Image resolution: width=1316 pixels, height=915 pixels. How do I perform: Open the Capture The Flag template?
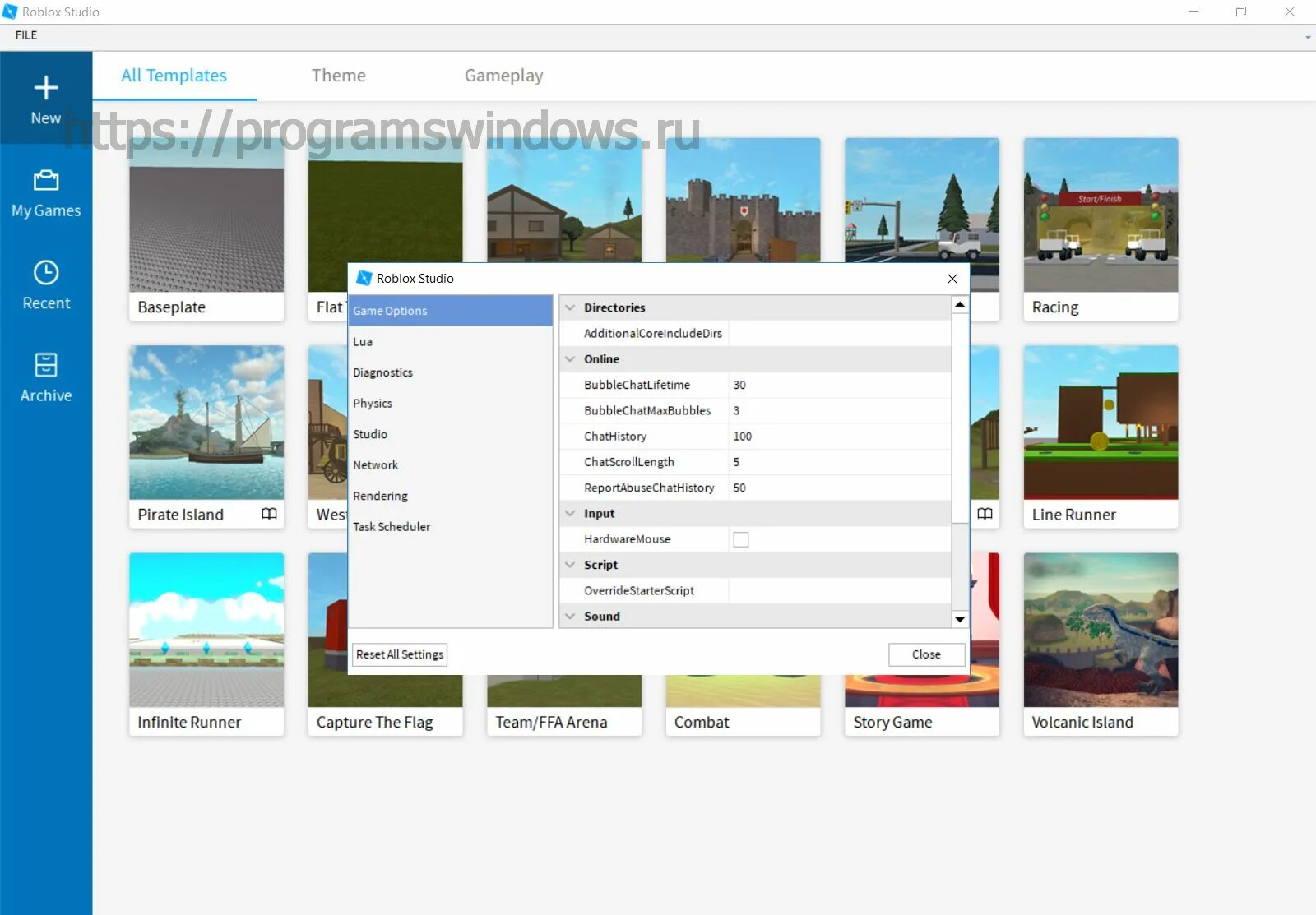click(x=385, y=707)
